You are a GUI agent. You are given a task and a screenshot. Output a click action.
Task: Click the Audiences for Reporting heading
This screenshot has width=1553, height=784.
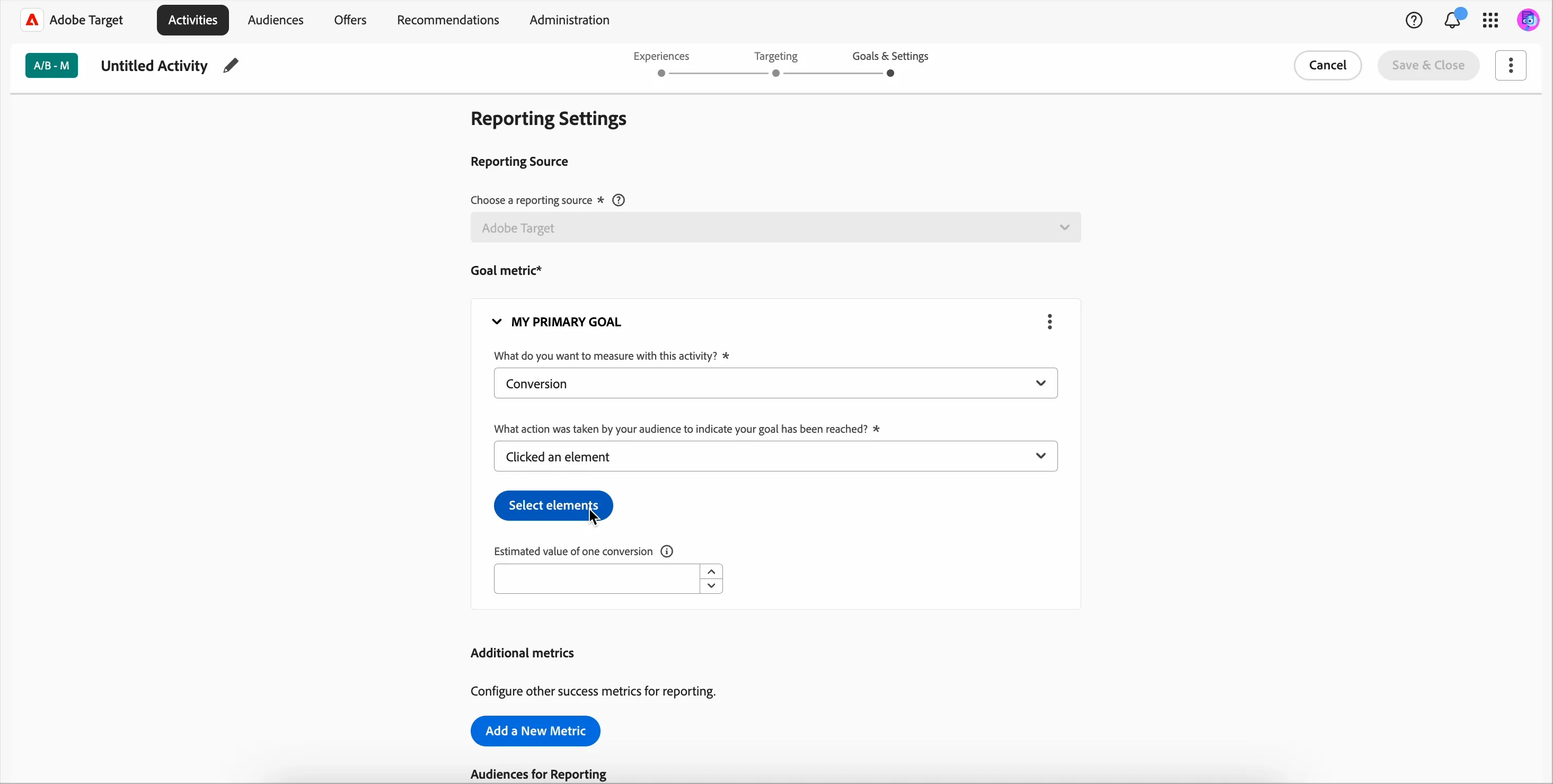pos(539,774)
